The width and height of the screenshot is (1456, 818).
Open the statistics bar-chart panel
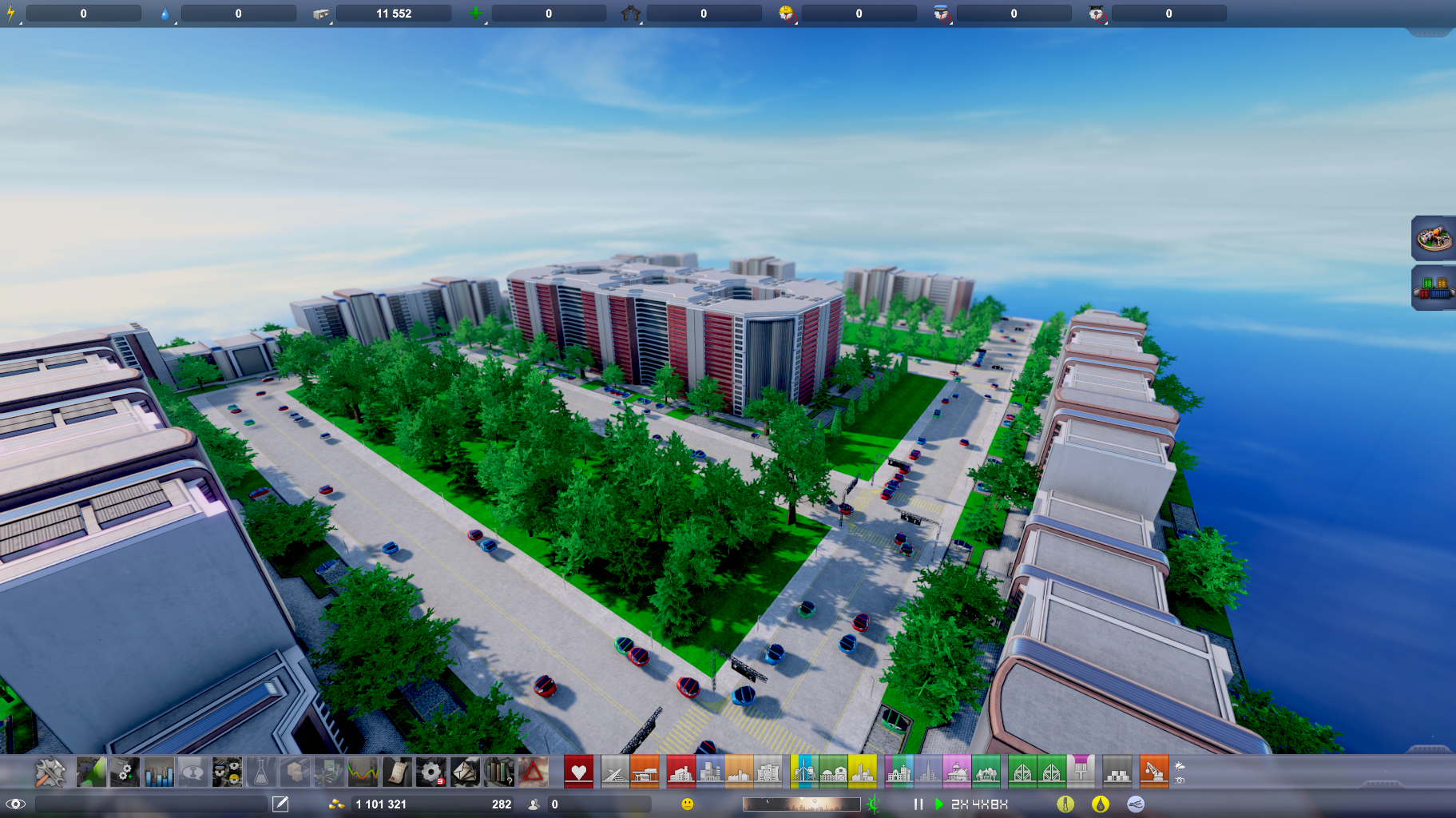coord(158,771)
